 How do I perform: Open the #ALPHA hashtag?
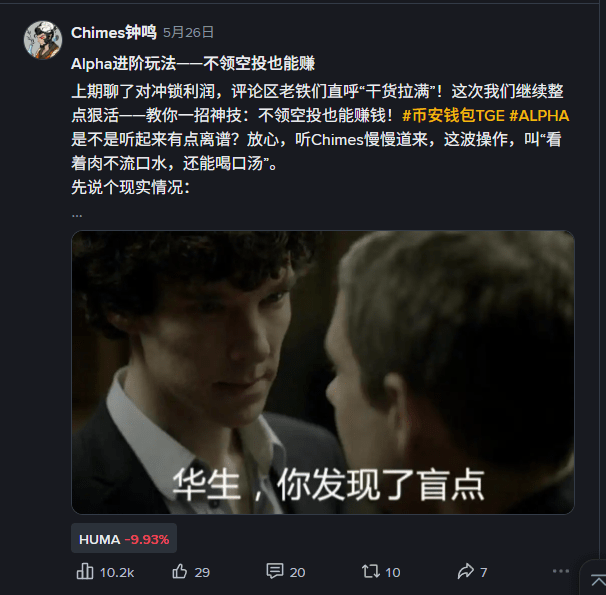click(539, 116)
